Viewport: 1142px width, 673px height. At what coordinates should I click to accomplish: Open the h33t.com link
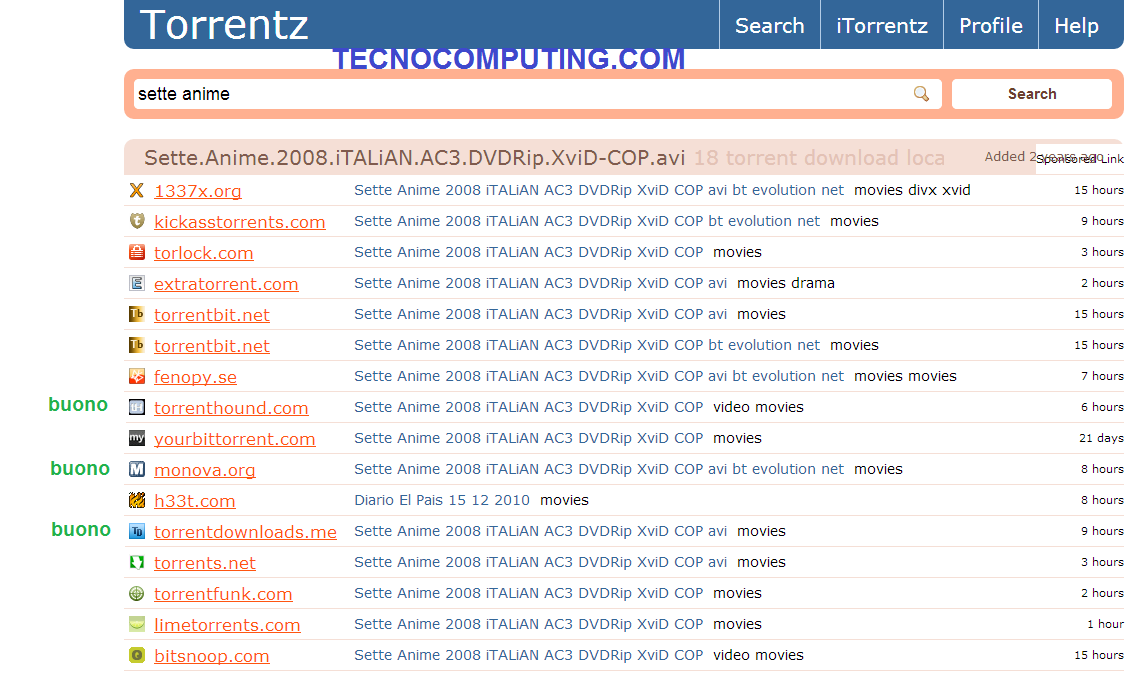tap(194, 501)
